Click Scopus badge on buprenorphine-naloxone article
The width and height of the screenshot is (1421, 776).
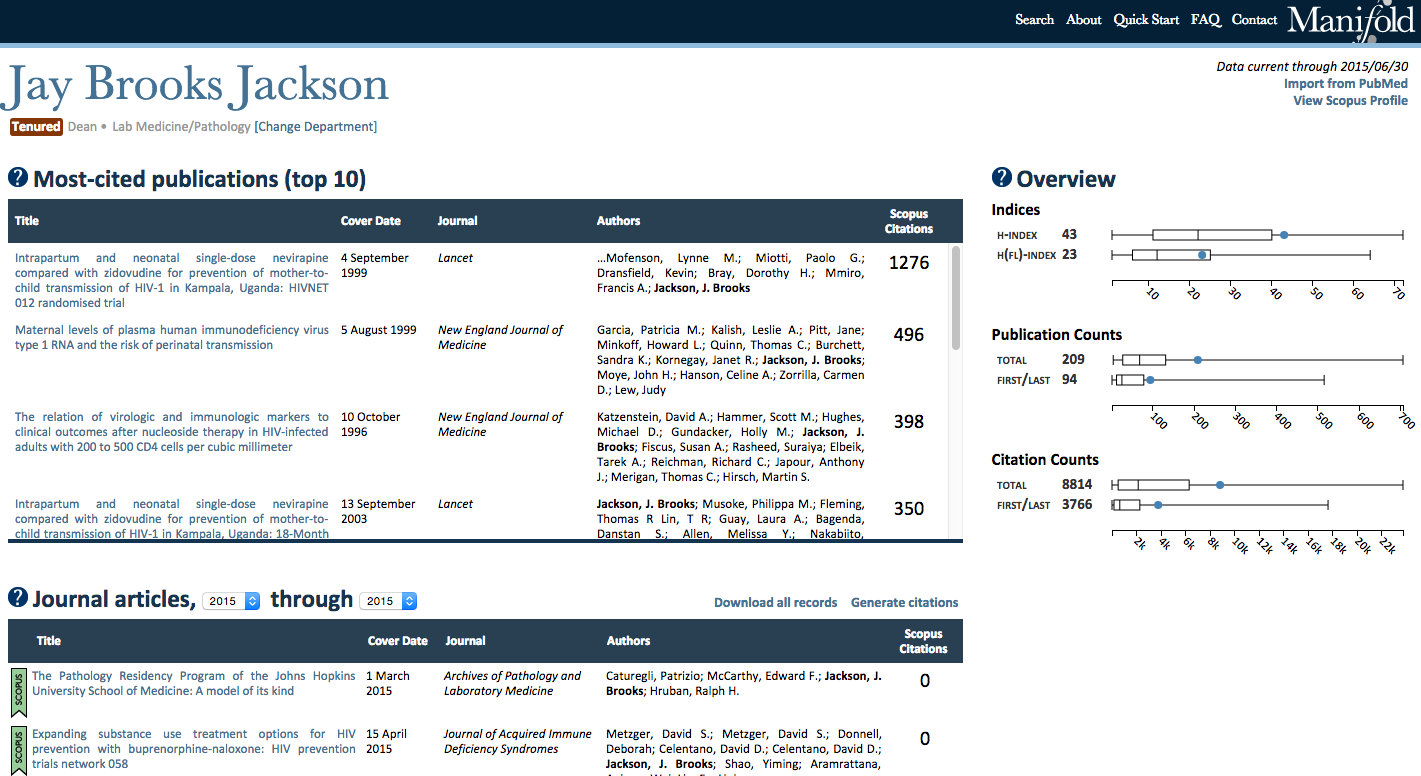(18, 750)
